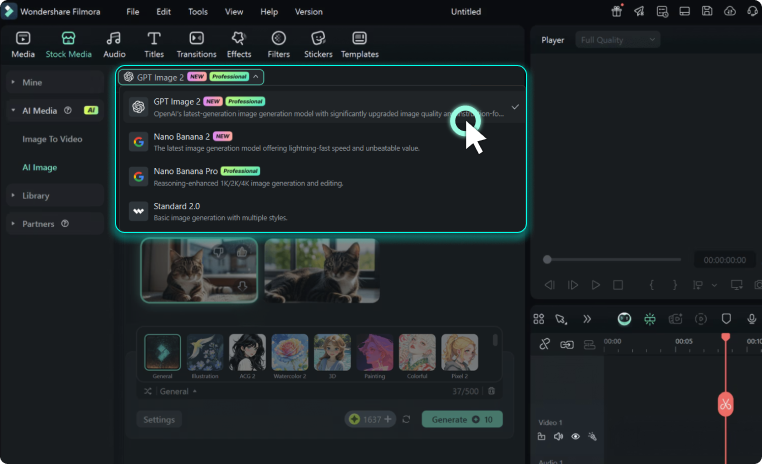Select the second cat image thumbnail
Screen dimensions: 762x464
click(x=322, y=271)
